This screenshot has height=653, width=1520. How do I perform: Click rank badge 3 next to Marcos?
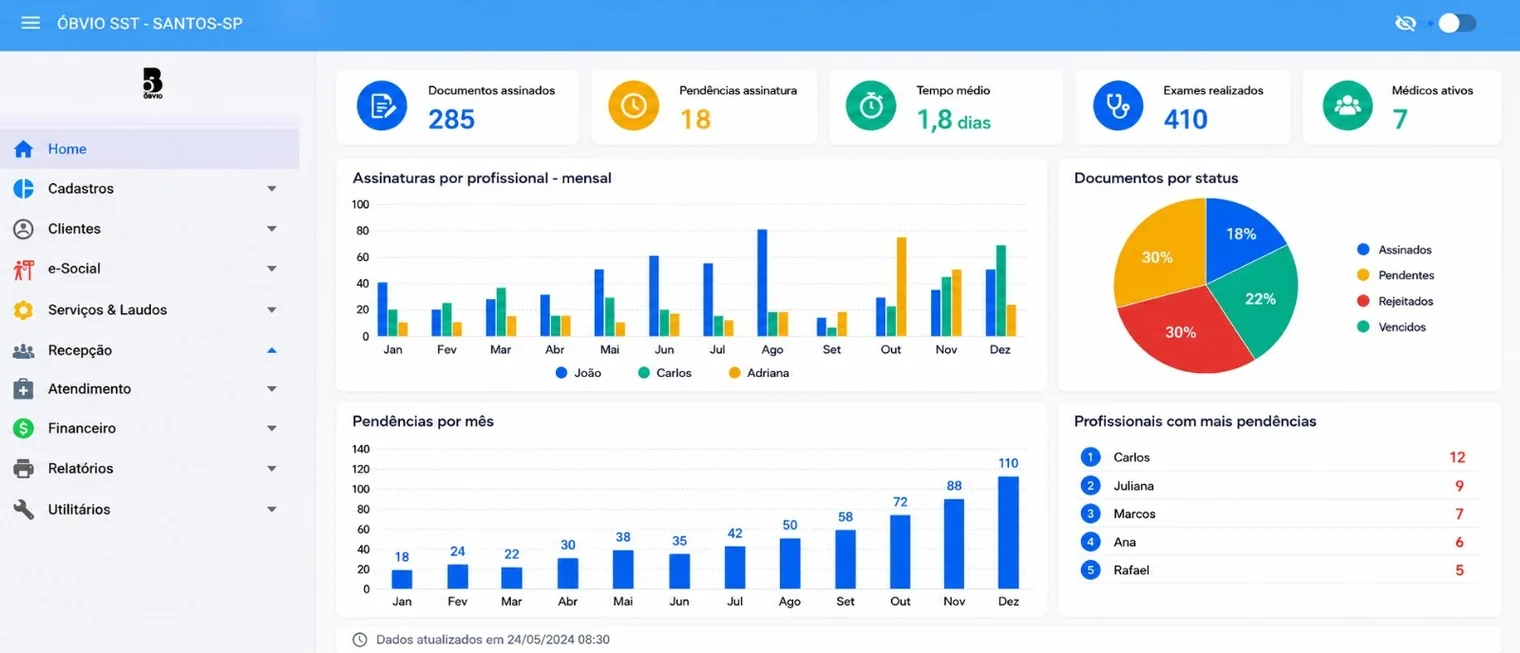(1090, 514)
